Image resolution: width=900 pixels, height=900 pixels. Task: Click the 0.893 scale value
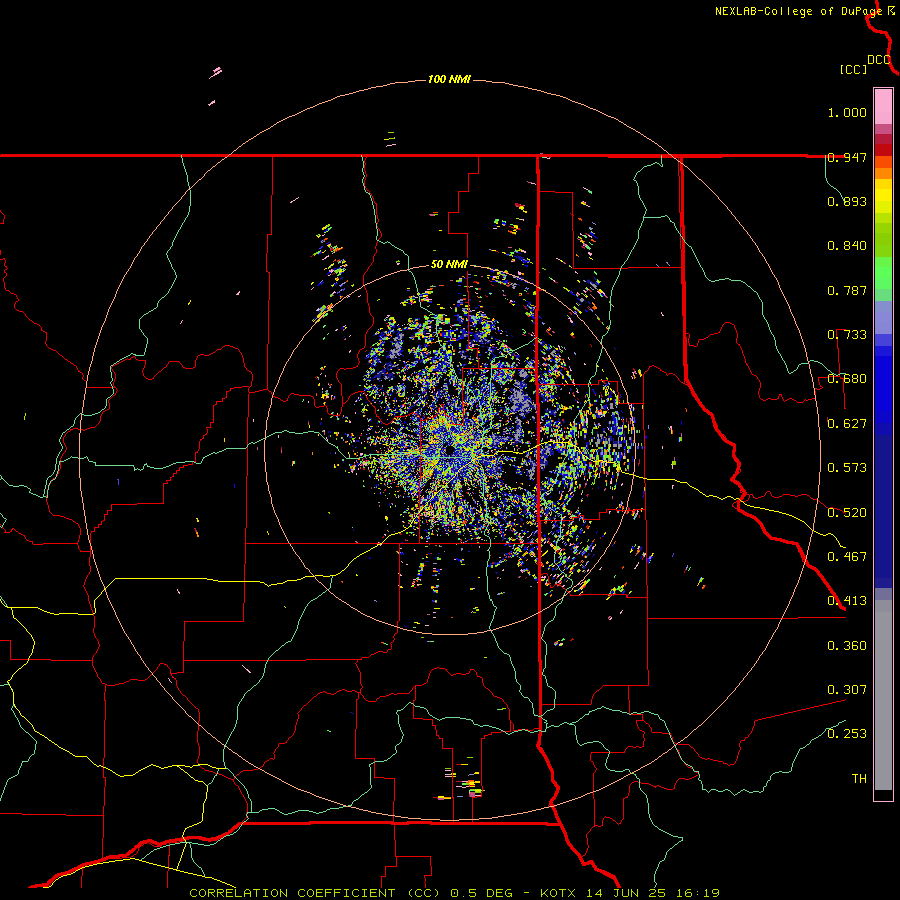(847, 201)
